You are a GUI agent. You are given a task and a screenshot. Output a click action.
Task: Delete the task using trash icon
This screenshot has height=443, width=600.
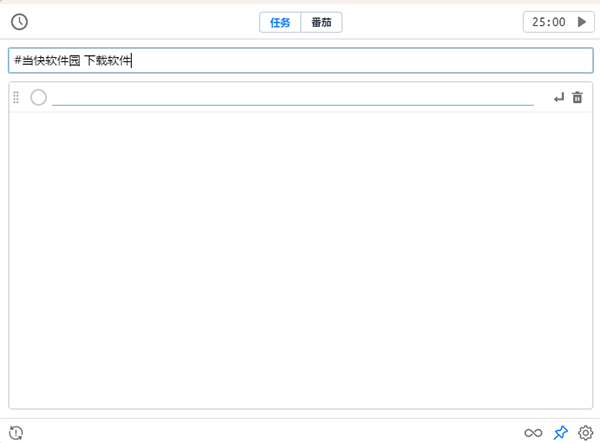click(577, 97)
